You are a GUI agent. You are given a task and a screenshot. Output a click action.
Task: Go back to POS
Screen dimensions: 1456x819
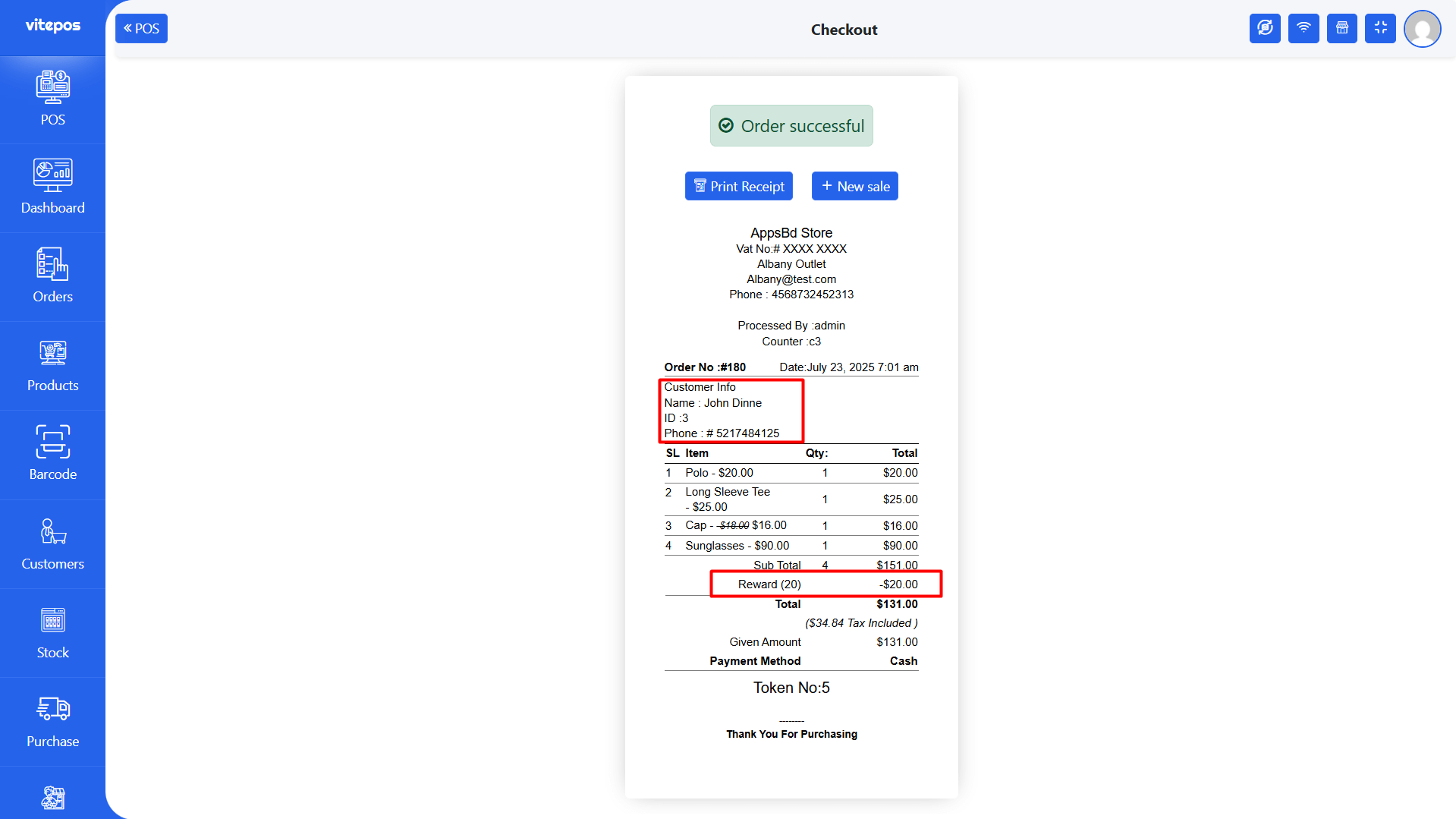[x=141, y=29]
